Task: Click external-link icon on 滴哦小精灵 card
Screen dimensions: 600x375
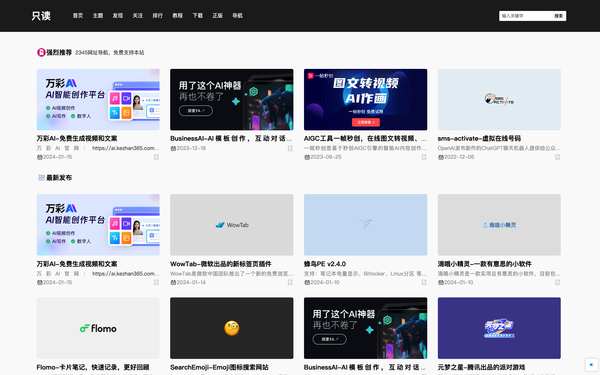Action: [x=557, y=282]
